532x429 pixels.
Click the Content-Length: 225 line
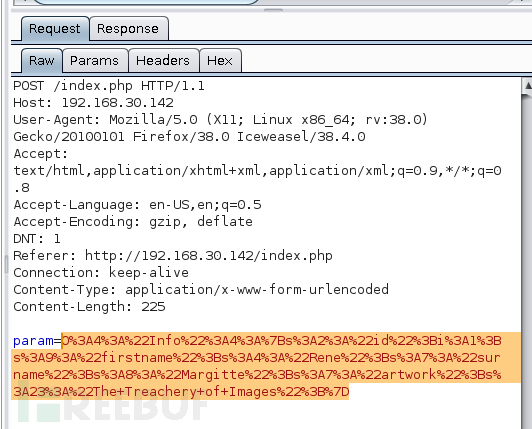[89, 306]
